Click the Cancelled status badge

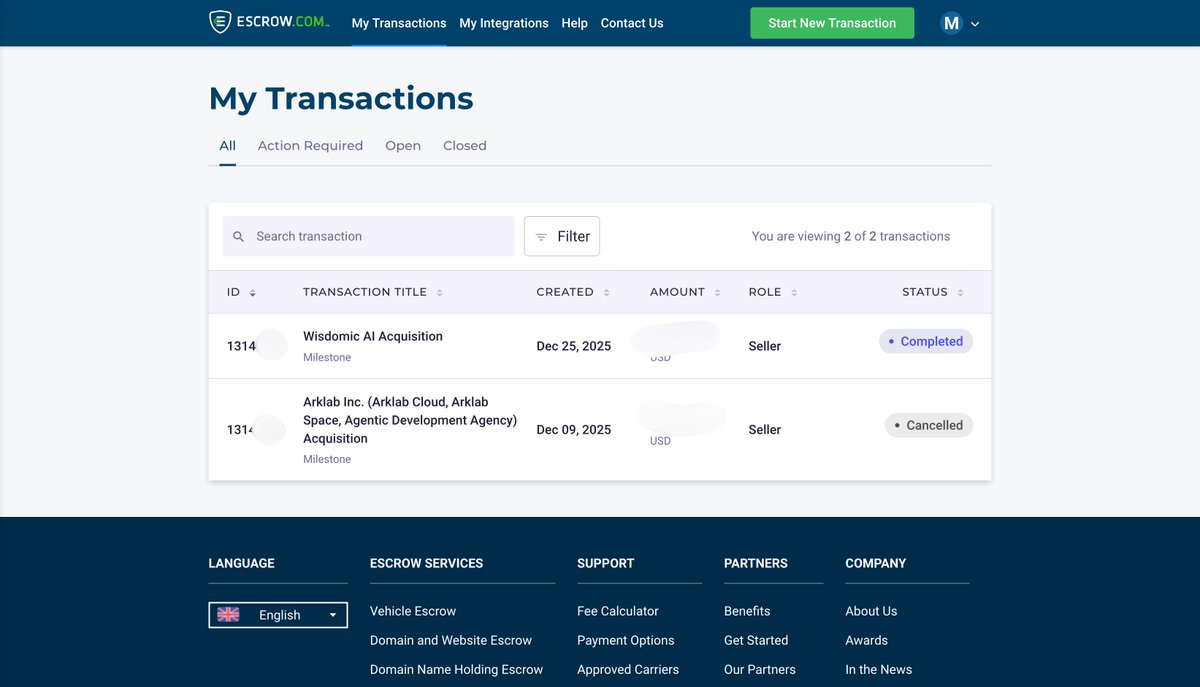929,425
